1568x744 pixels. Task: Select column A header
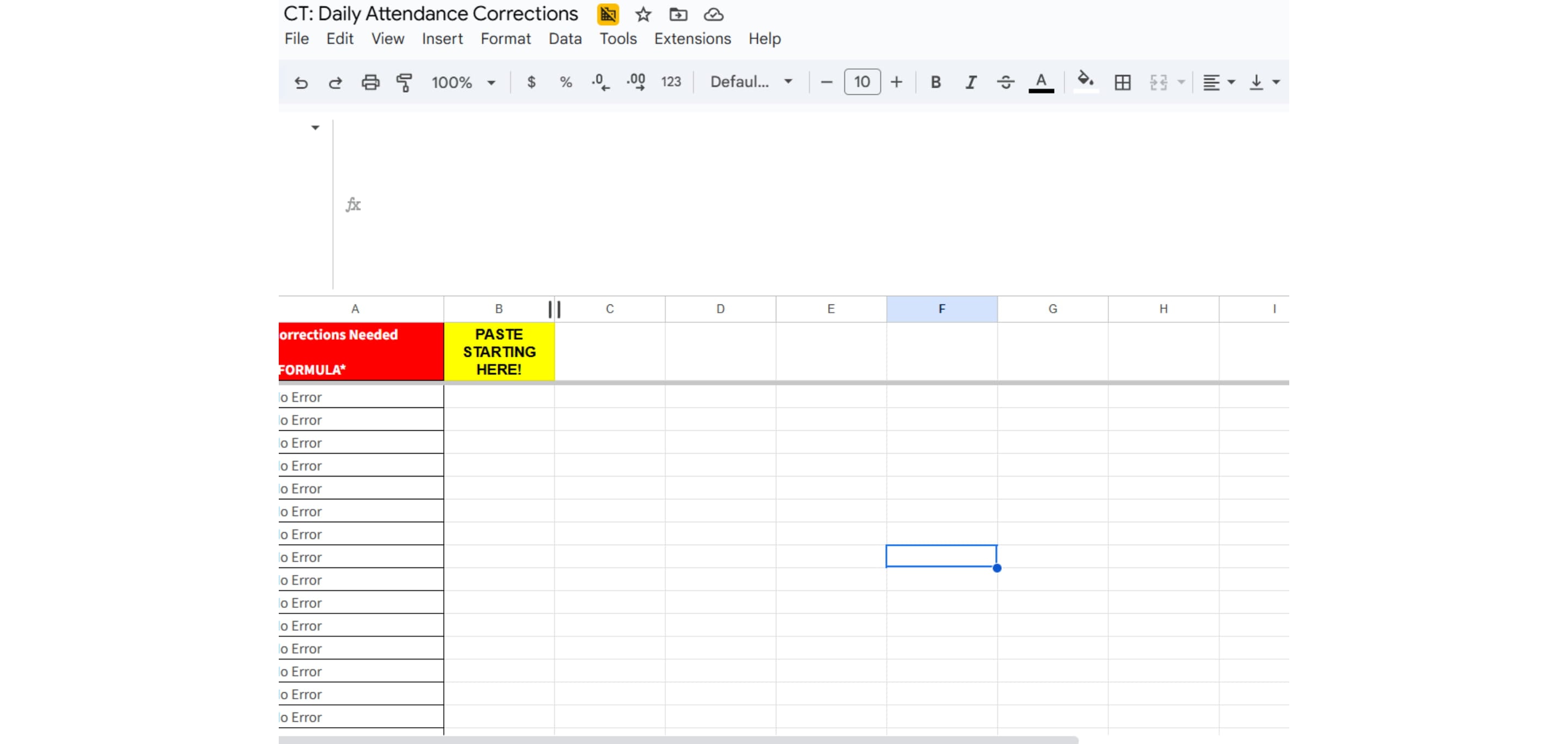[x=361, y=309]
